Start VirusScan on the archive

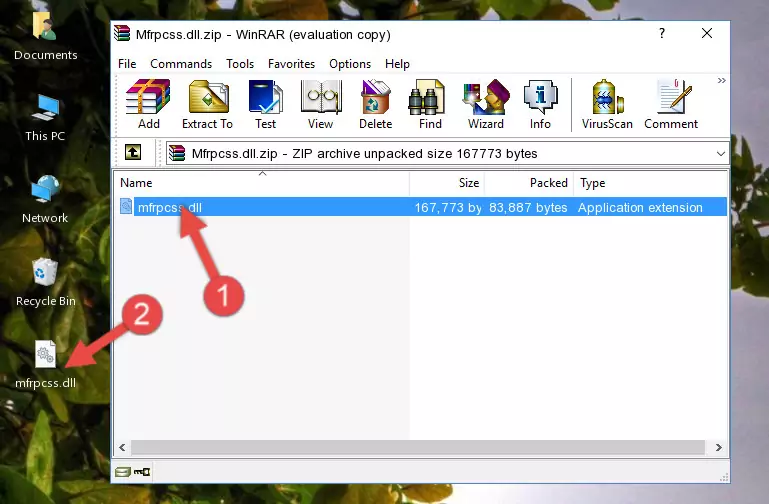coord(607,104)
